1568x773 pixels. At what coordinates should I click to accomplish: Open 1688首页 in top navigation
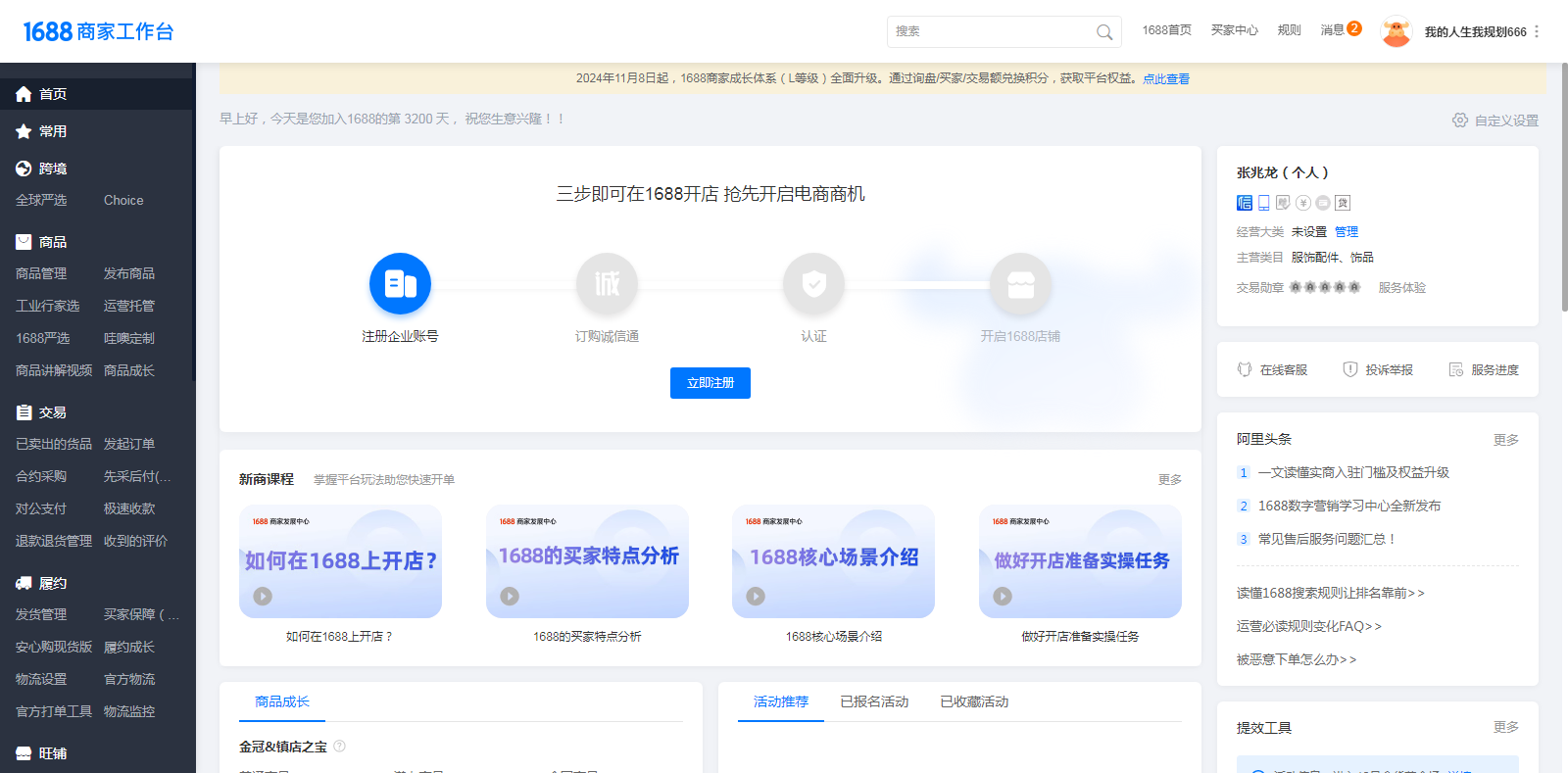point(1166,30)
